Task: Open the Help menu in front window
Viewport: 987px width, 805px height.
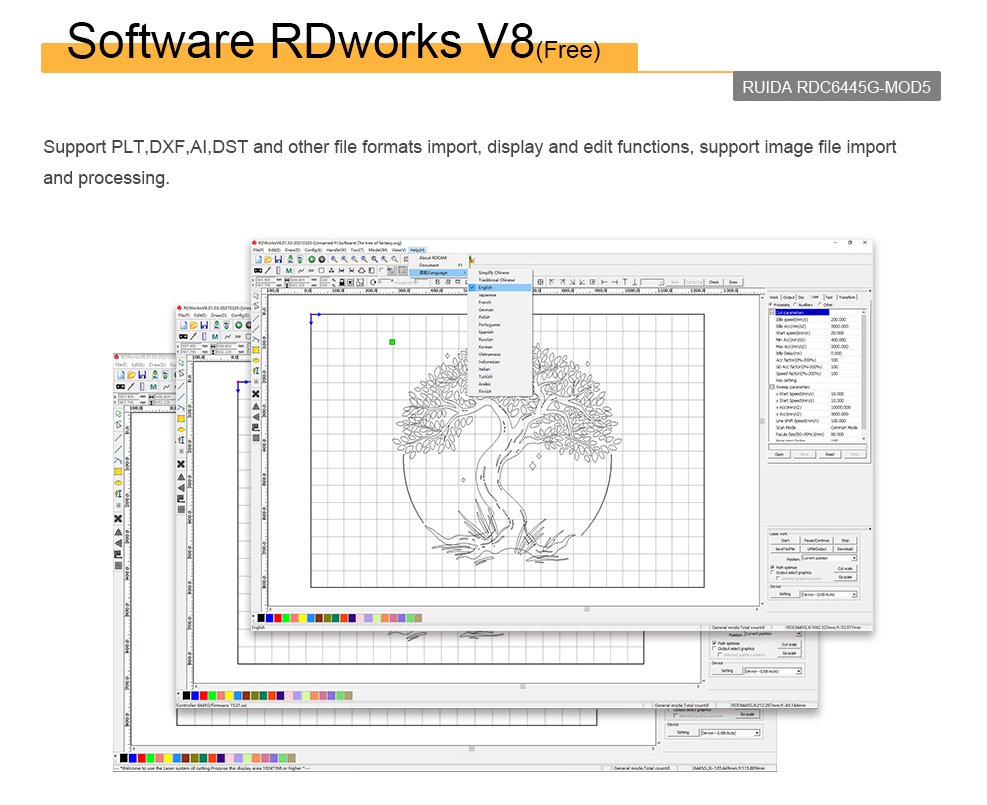Action: tap(418, 250)
